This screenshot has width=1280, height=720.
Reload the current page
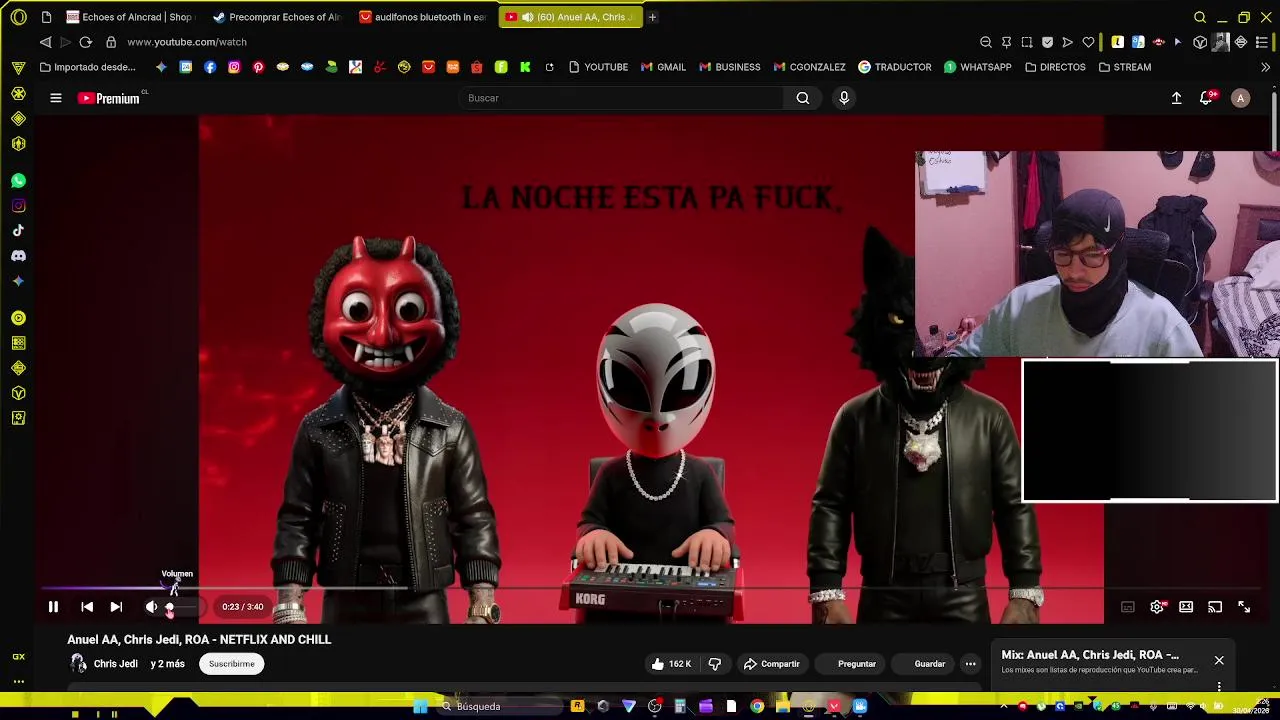[x=85, y=42]
